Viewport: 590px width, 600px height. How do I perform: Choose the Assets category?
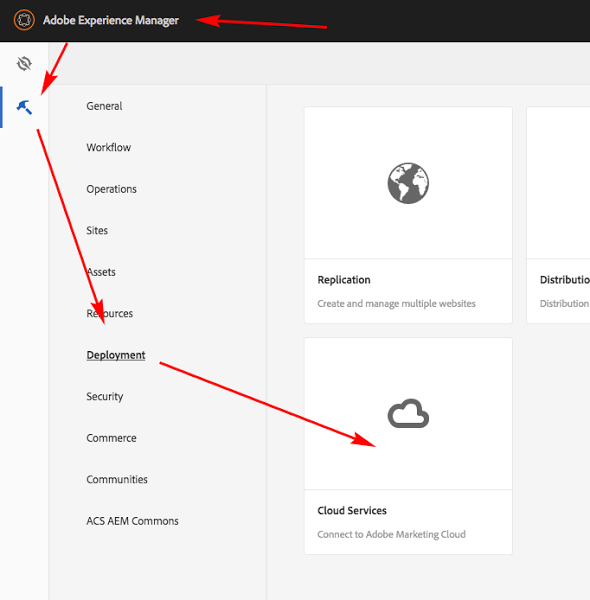(101, 272)
